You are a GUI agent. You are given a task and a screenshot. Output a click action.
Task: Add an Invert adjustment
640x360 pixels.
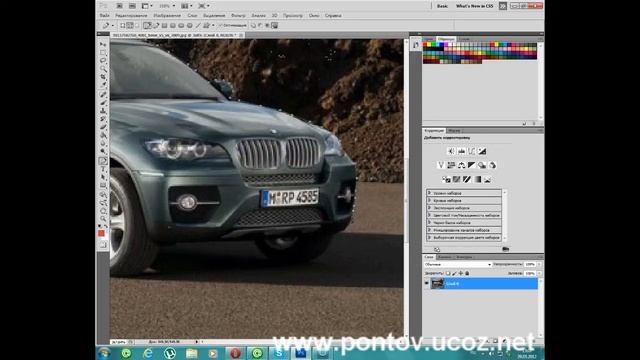coord(447,180)
